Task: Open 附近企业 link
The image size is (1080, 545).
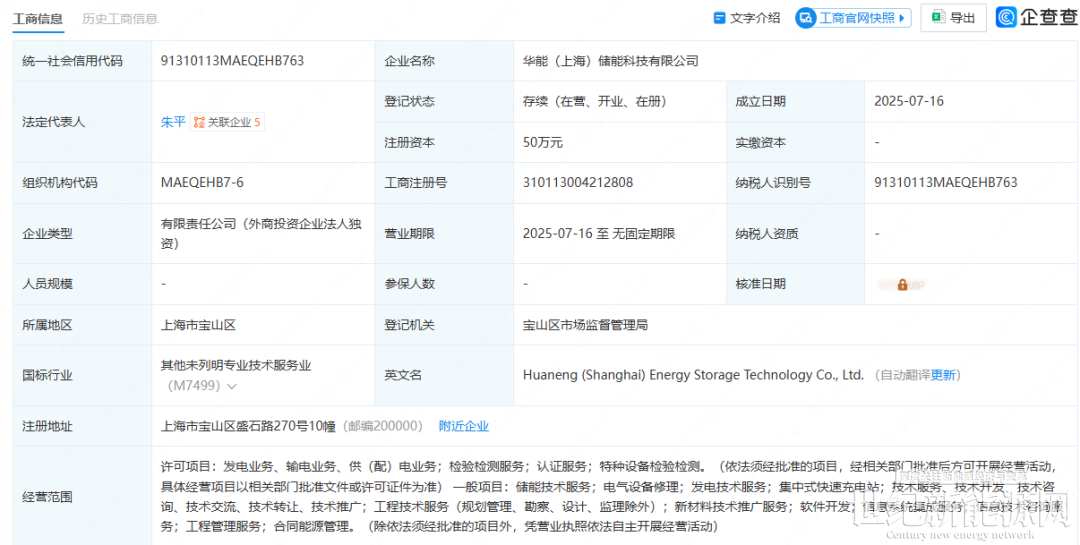Action: point(464,426)
